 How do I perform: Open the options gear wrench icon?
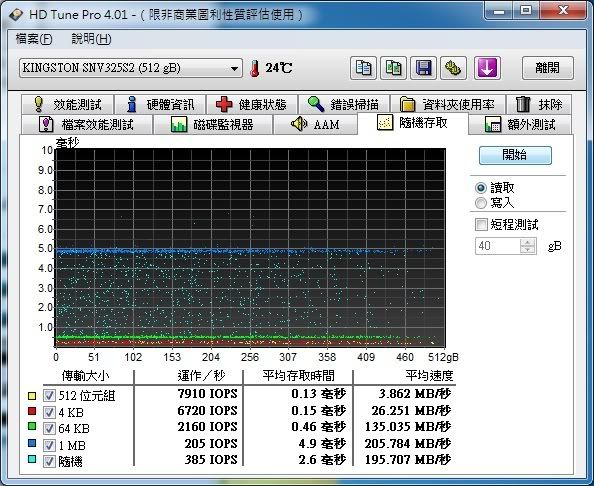(x=453, y=68)
